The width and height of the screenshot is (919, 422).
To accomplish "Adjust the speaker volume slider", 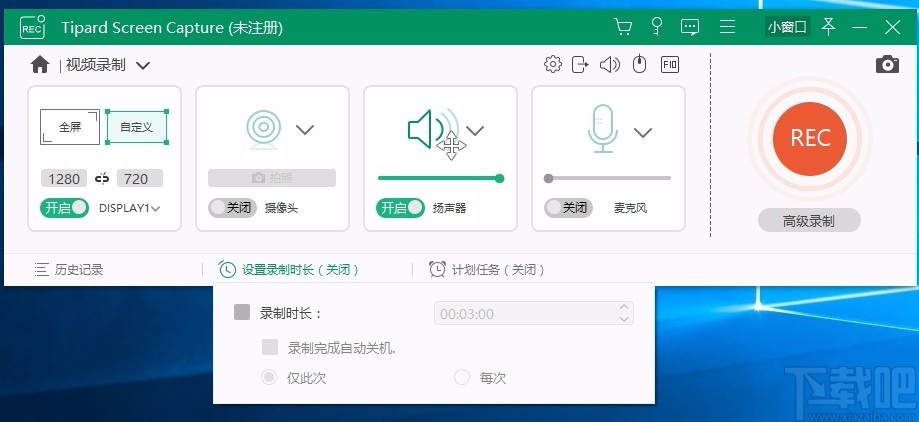I will coord(441,178).
